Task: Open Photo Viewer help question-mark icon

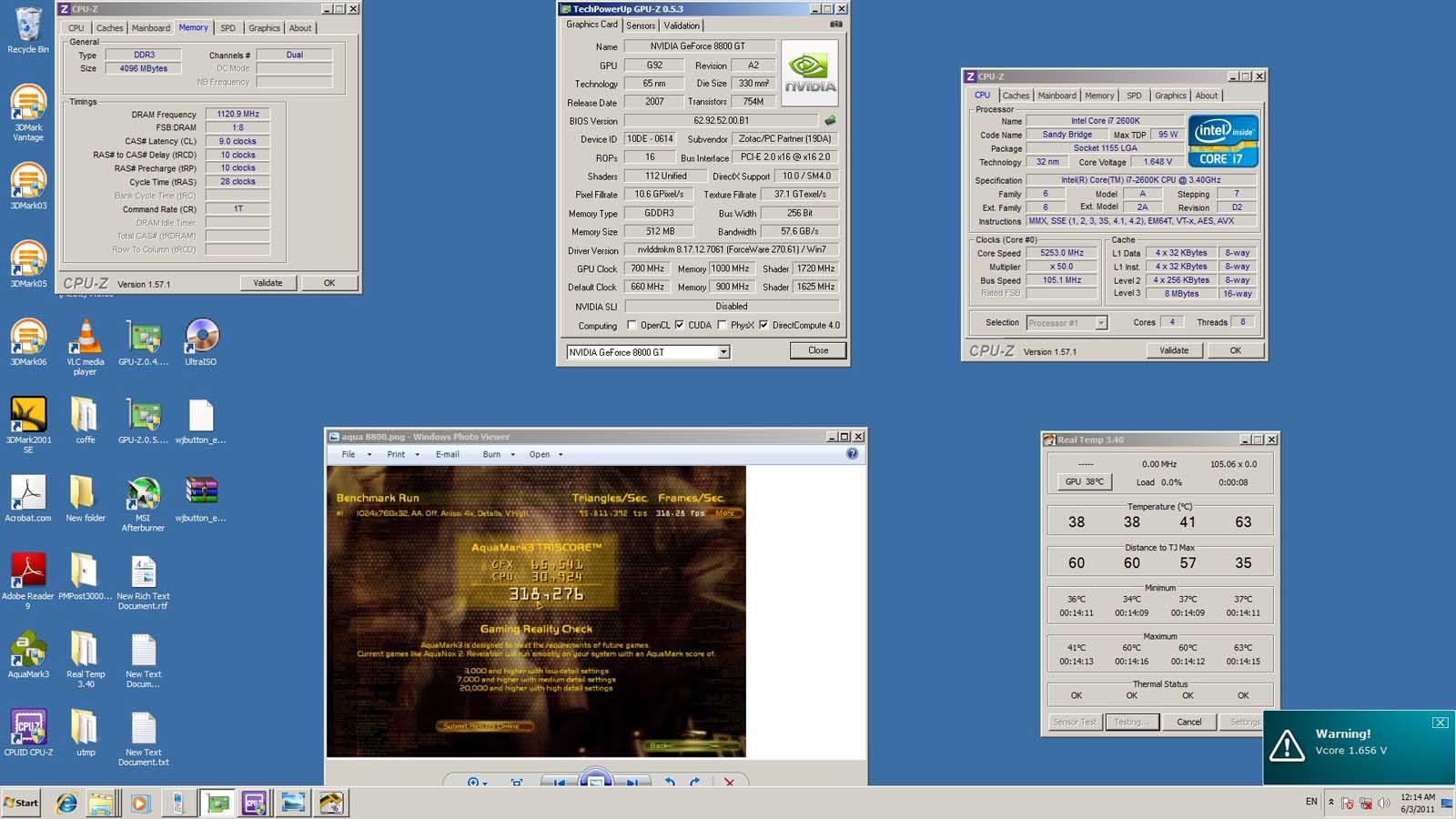Action: point(852,453)
